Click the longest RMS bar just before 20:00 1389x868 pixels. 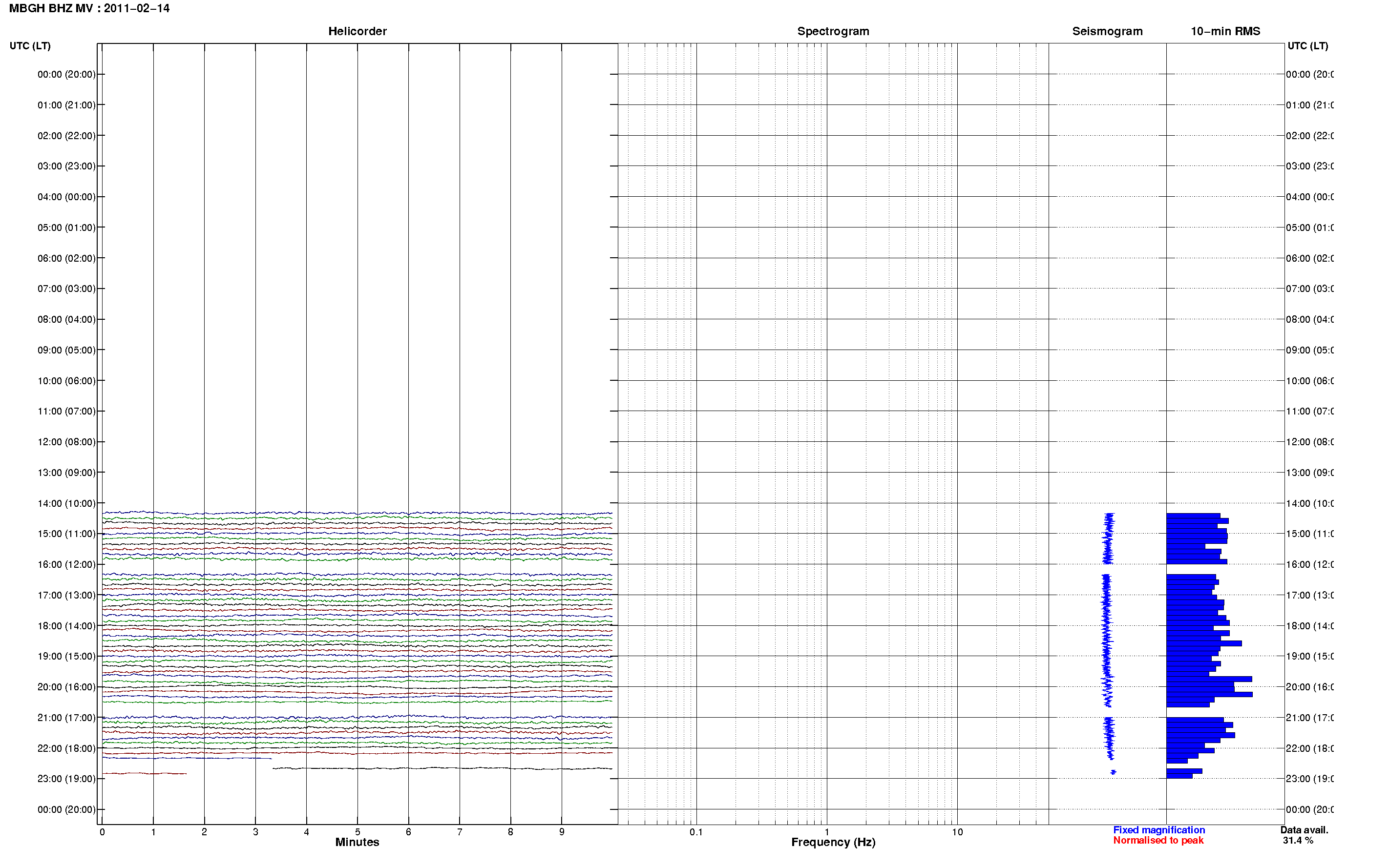(1209, 679)
